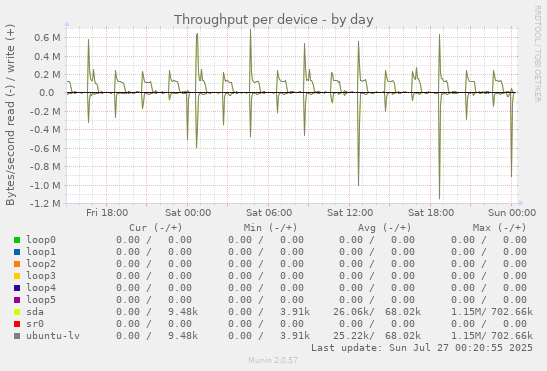This screenshot has width=547, height=371.
Task: Click ubuntu-lv's Cur write value '9.48k'
Action: coord(183,336)
